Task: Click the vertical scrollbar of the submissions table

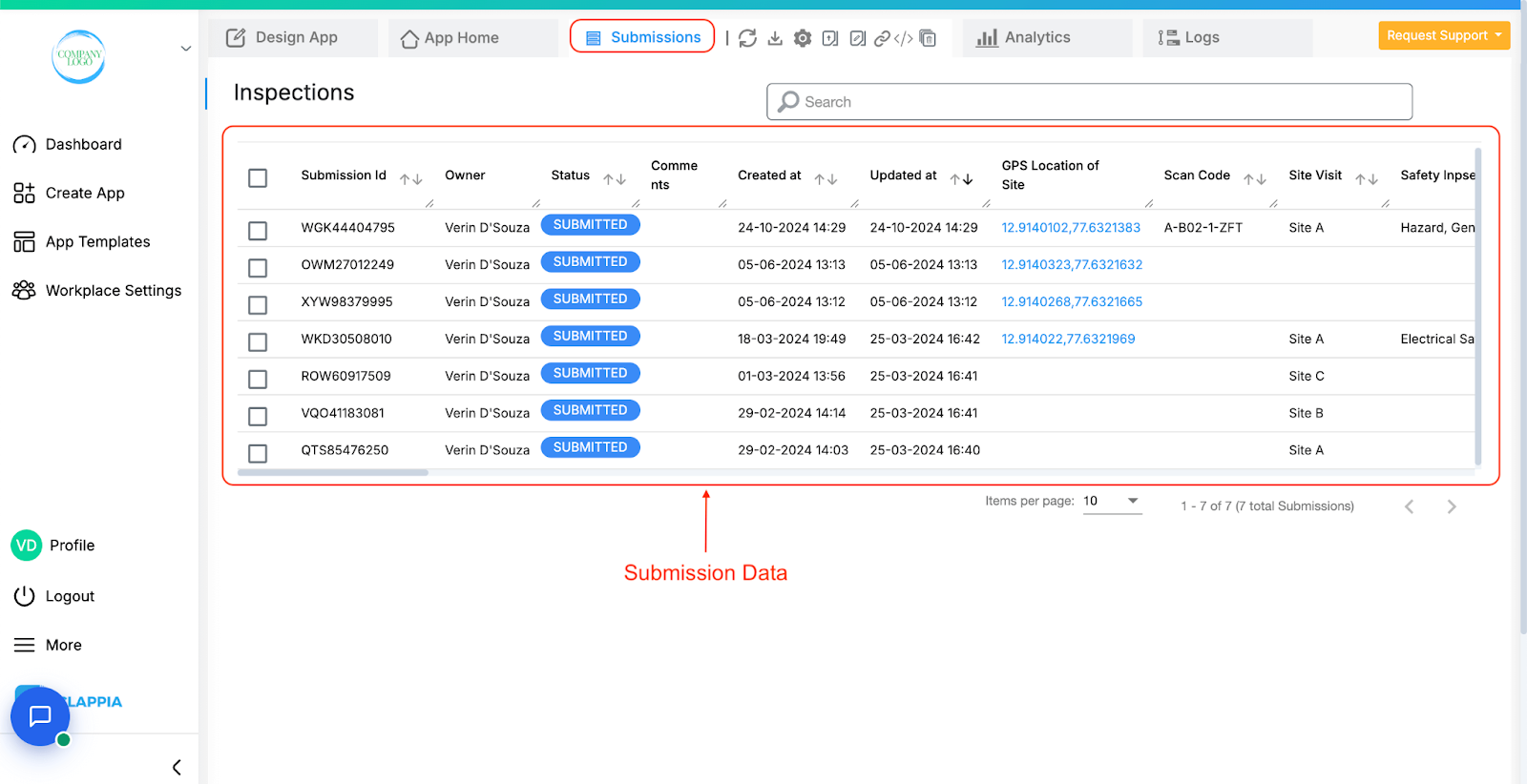Action: (1478, 305)
